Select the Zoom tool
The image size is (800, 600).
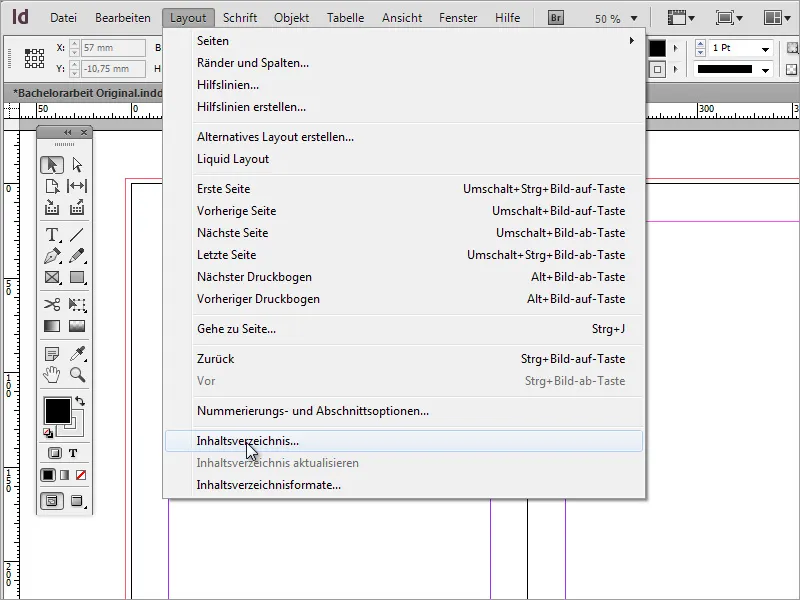tap(77, 375)
